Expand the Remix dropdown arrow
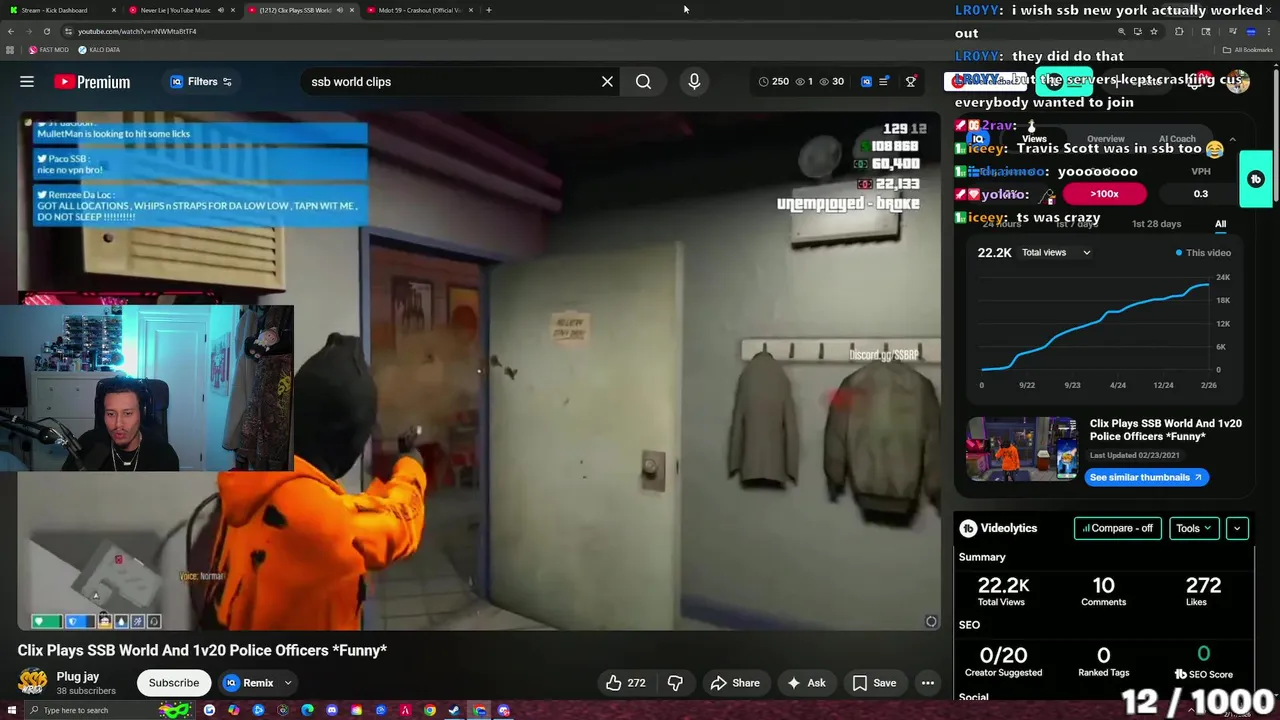This screenshot has height=720, width=1280. click(288, 683)
